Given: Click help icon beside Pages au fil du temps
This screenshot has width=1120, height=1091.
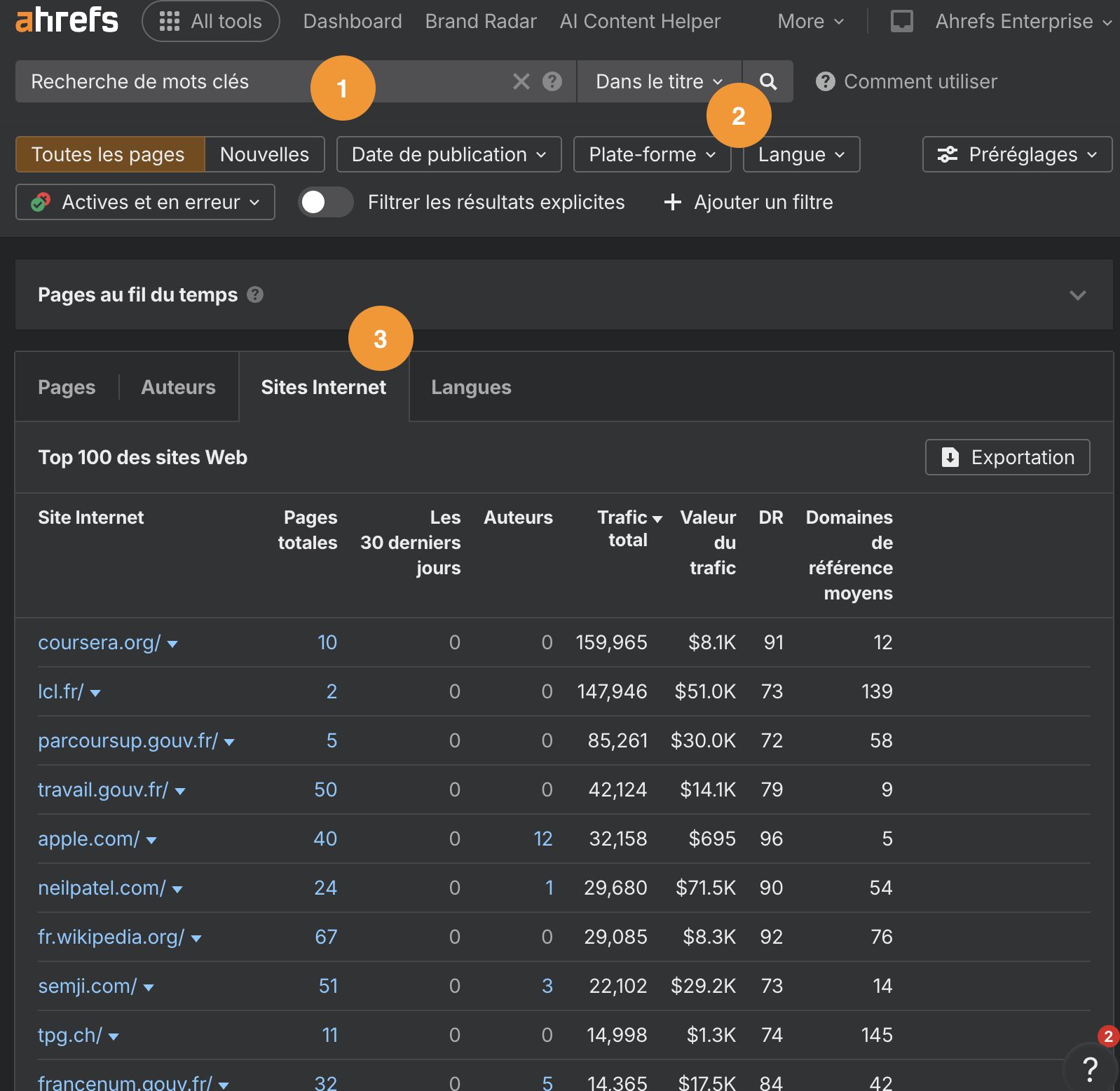Looking at the screenshot, I should pyautogui.click(x=255, y=294).
